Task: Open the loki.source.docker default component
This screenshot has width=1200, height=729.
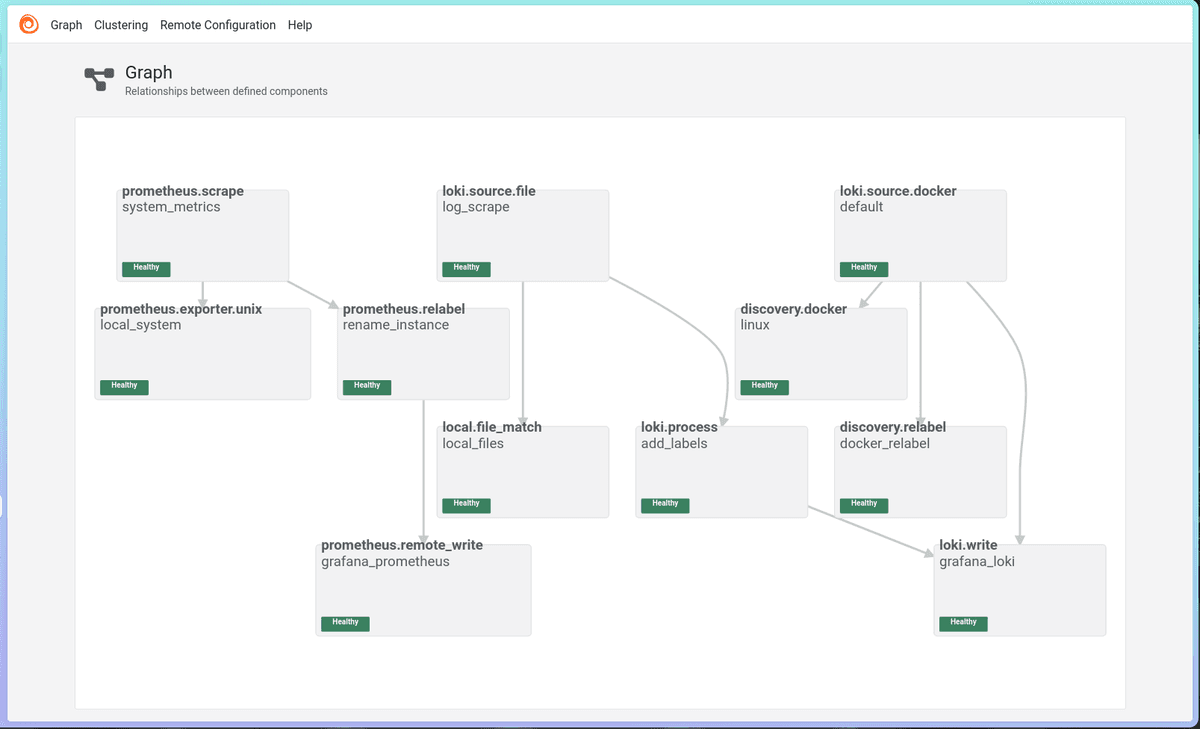Action: pyautogui.click(x=921, y=235)
